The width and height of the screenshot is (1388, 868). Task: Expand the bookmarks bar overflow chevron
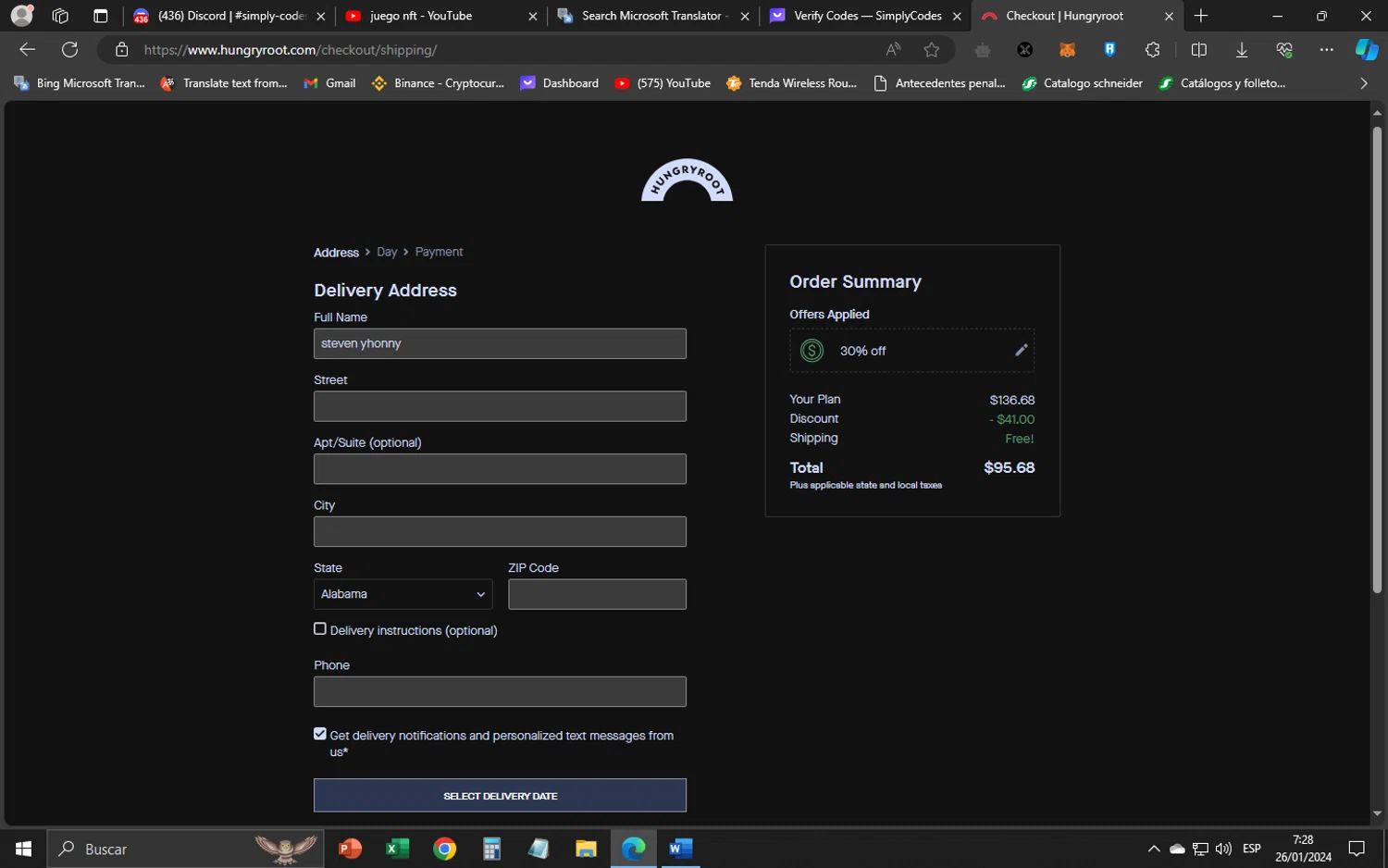[1363, 83]
